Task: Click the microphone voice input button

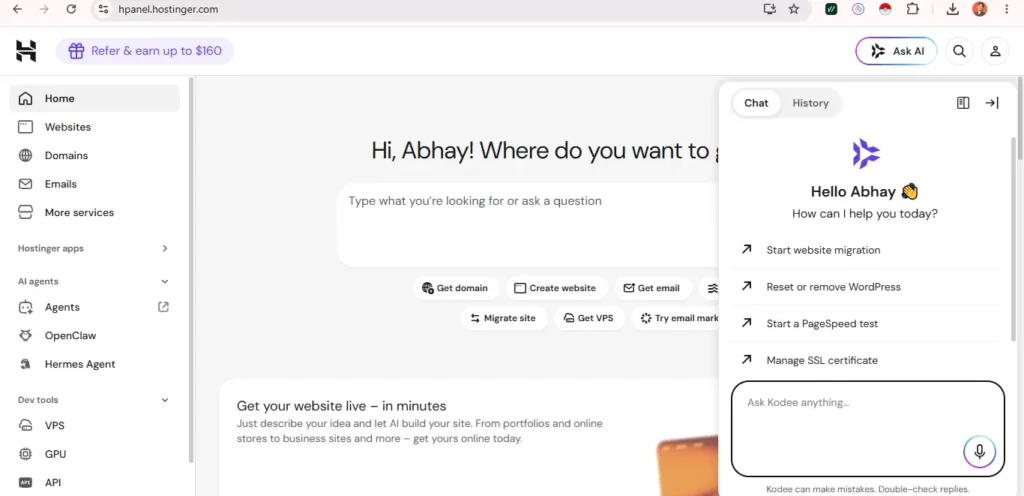Action: [x=980, y=451]
